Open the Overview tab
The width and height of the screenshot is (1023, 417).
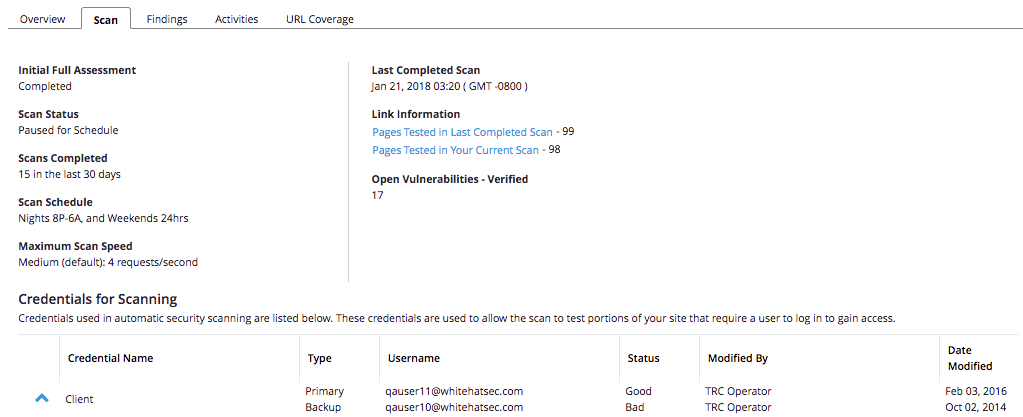pos(43,19)
